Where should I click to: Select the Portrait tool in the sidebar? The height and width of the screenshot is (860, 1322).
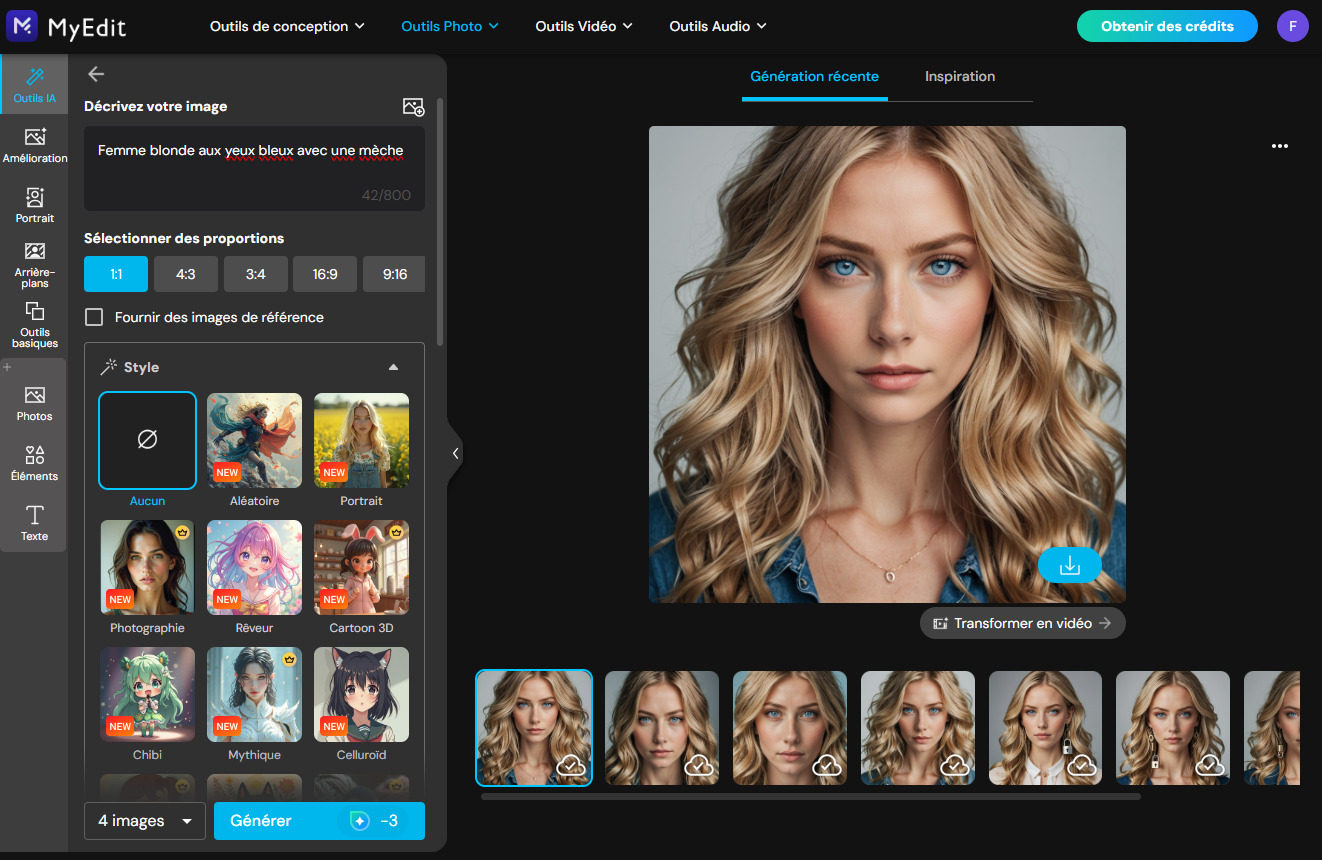(x=35, y=205)
